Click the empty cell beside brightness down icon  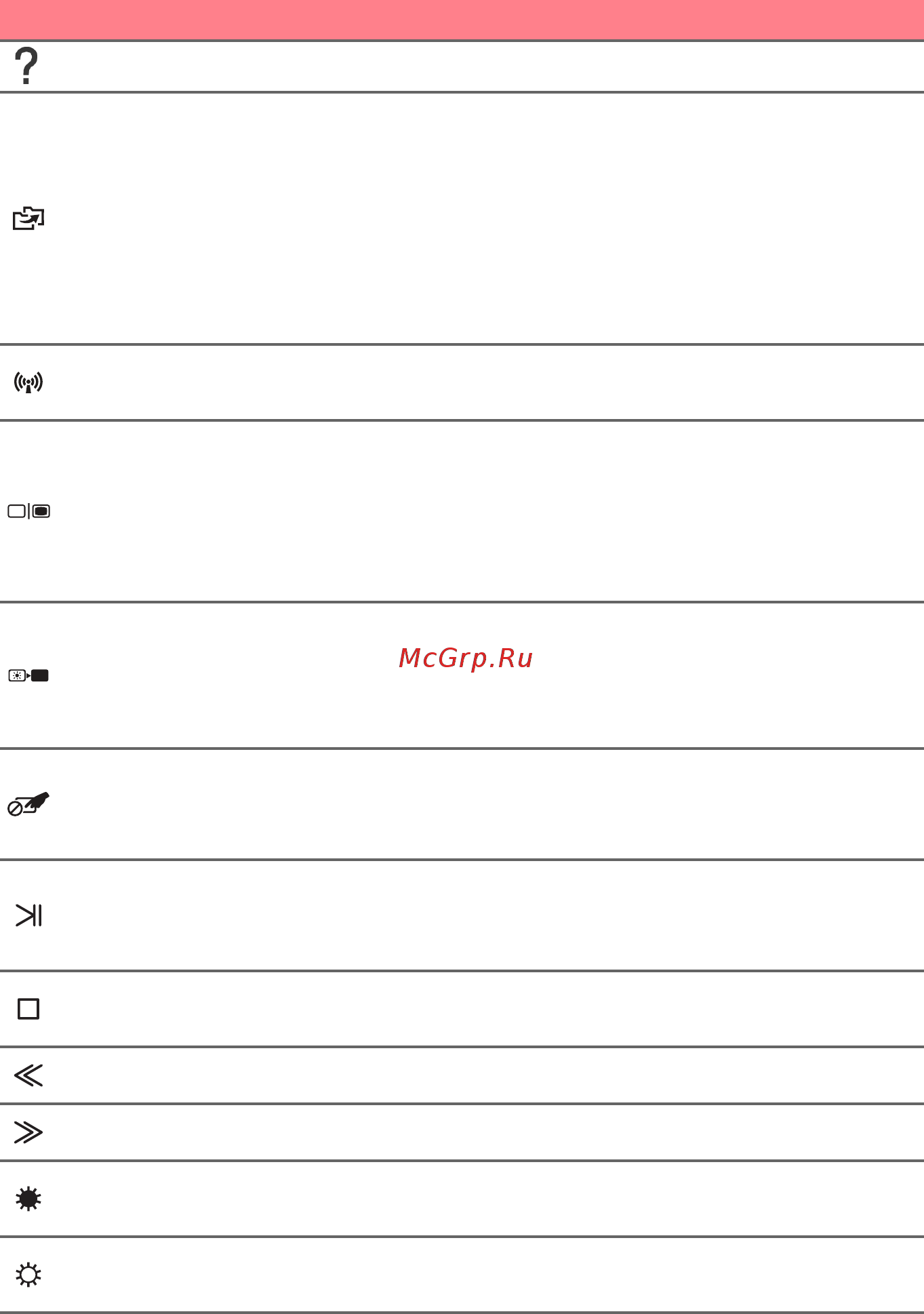(488, 1275)
